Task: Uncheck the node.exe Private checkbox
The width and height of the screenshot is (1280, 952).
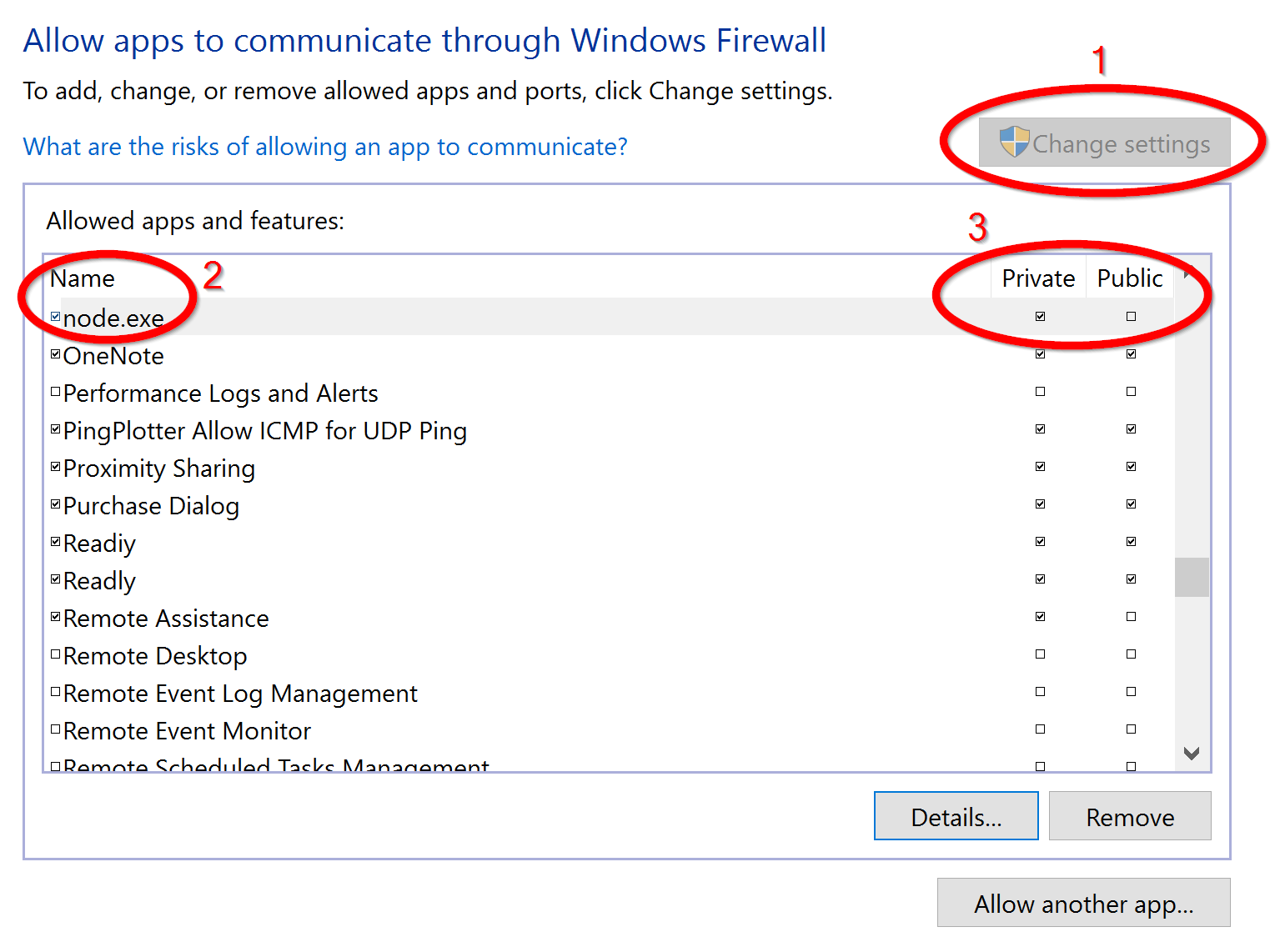Action: pos(1039,316)
